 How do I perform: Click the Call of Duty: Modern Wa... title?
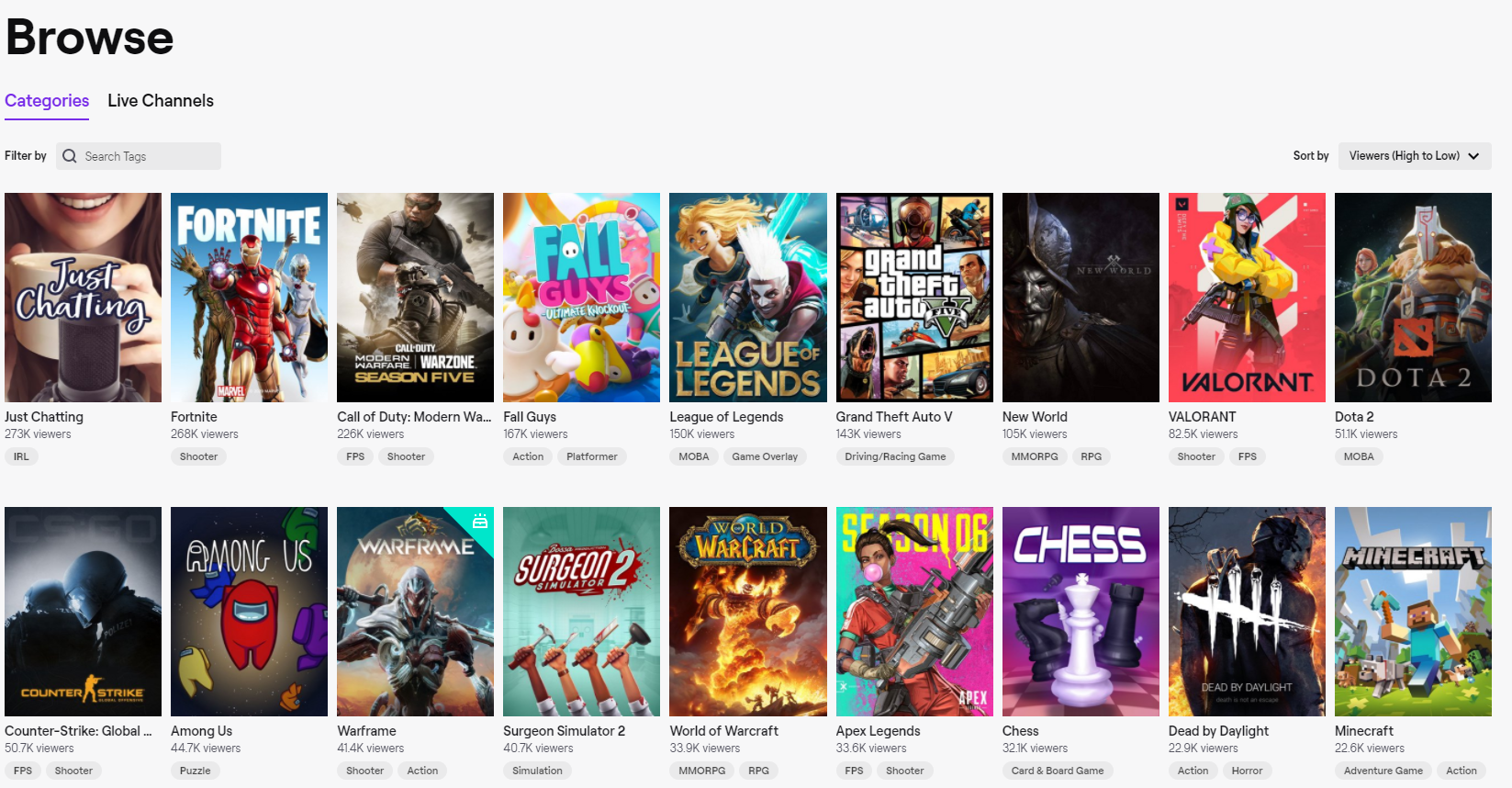pos(414,417)
